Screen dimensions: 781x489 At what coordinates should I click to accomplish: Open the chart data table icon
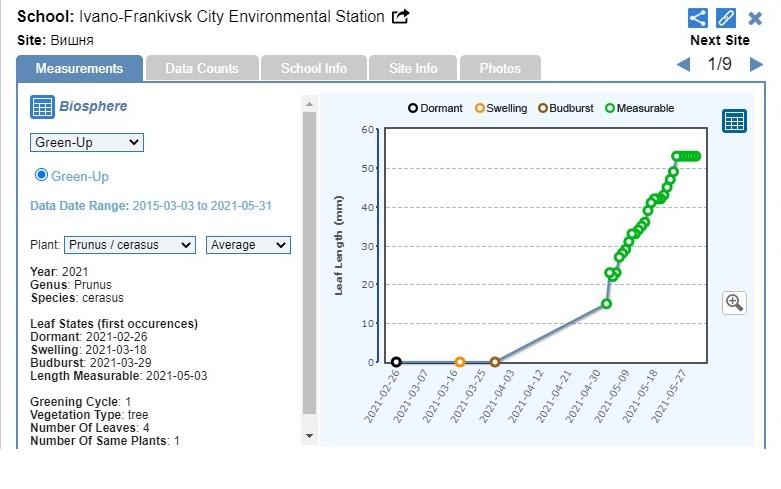[x=735, y=121]
